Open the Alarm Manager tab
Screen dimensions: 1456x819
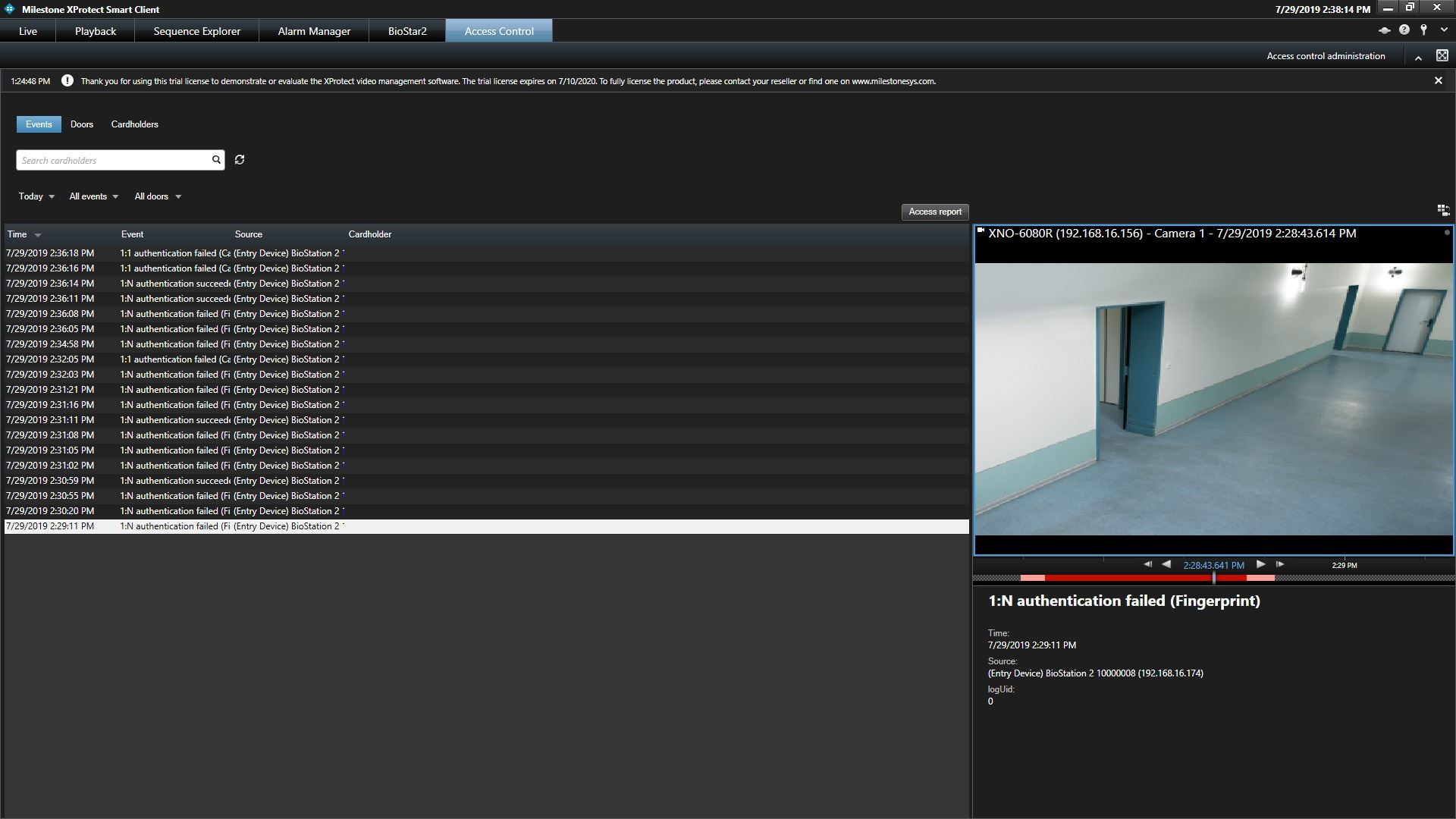(x=314, y=31)
